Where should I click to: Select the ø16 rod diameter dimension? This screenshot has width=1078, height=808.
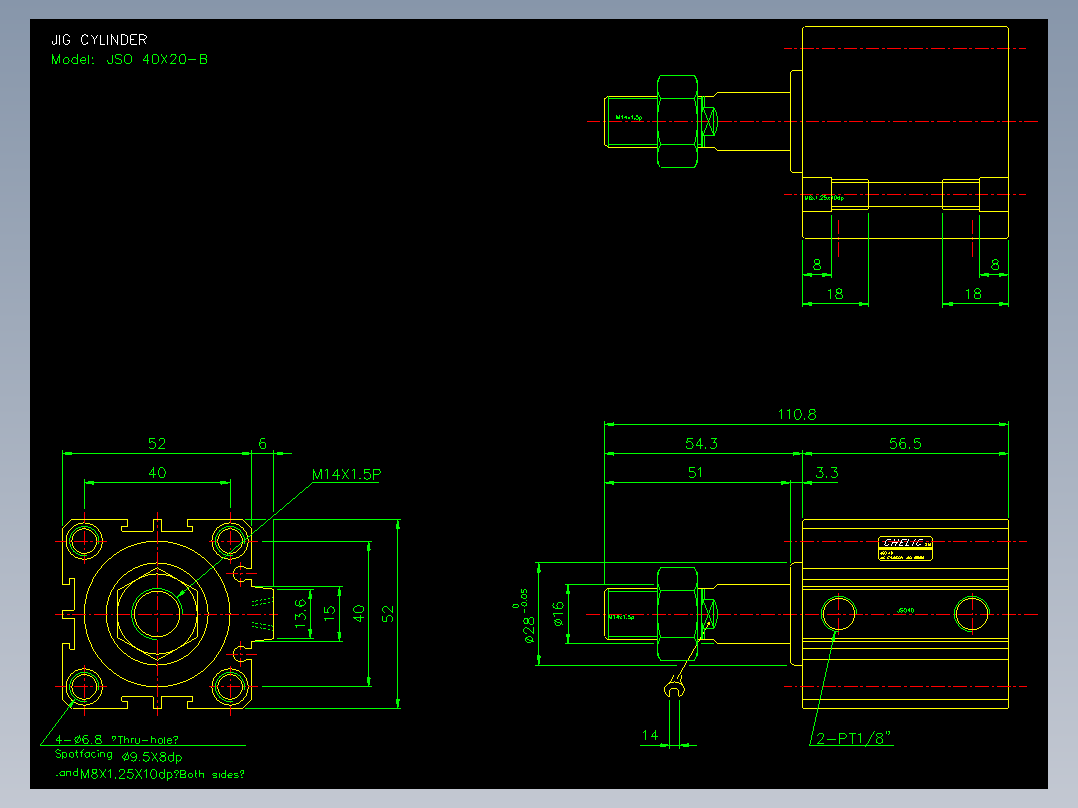[558, 613]
